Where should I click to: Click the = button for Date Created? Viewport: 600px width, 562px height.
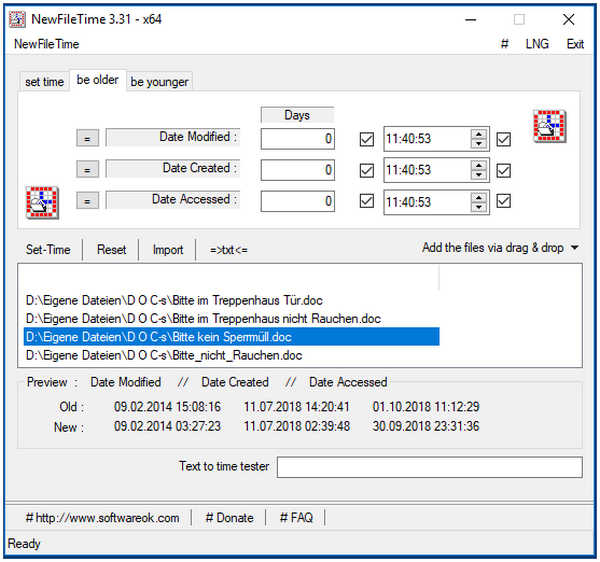coord(87,169)
